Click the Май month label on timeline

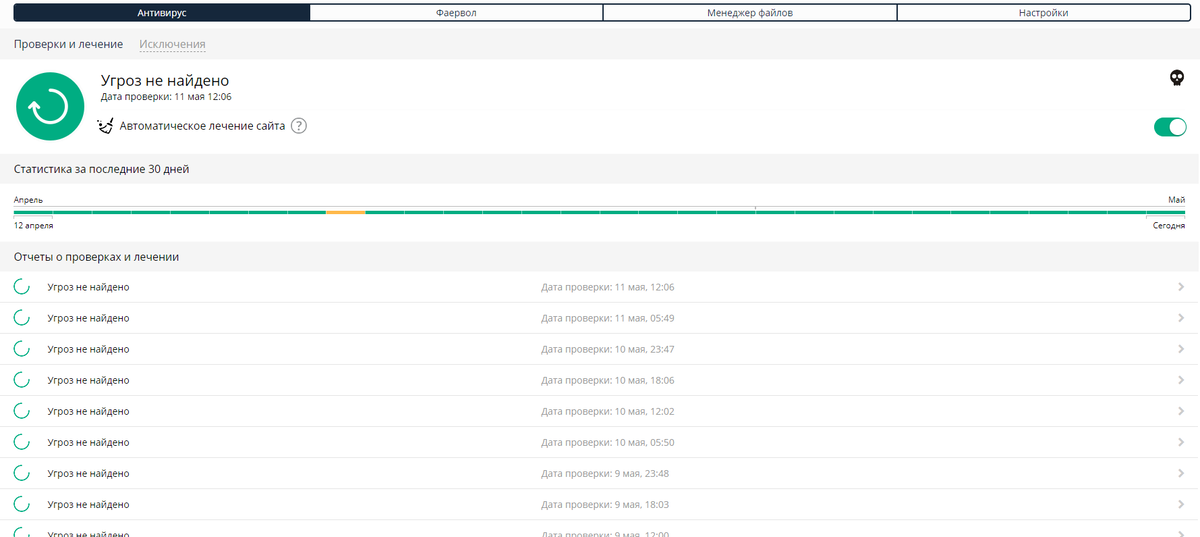click(x=1177, y=200)
